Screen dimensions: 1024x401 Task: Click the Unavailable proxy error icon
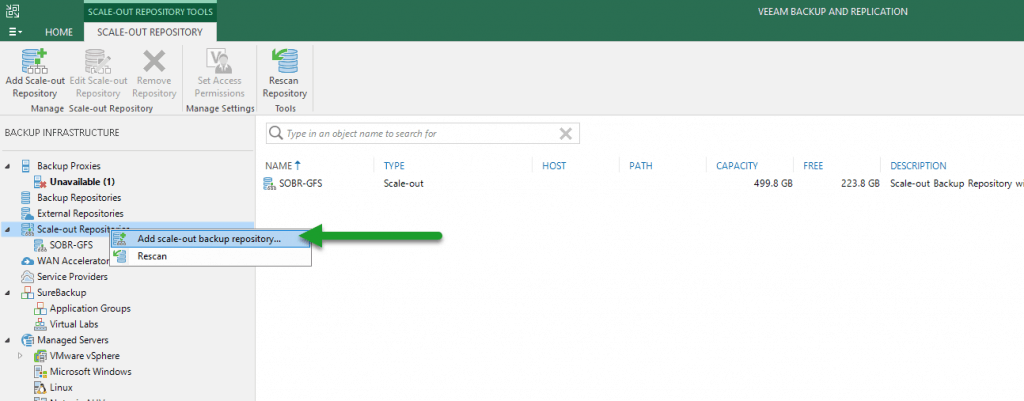click(40, 182)
